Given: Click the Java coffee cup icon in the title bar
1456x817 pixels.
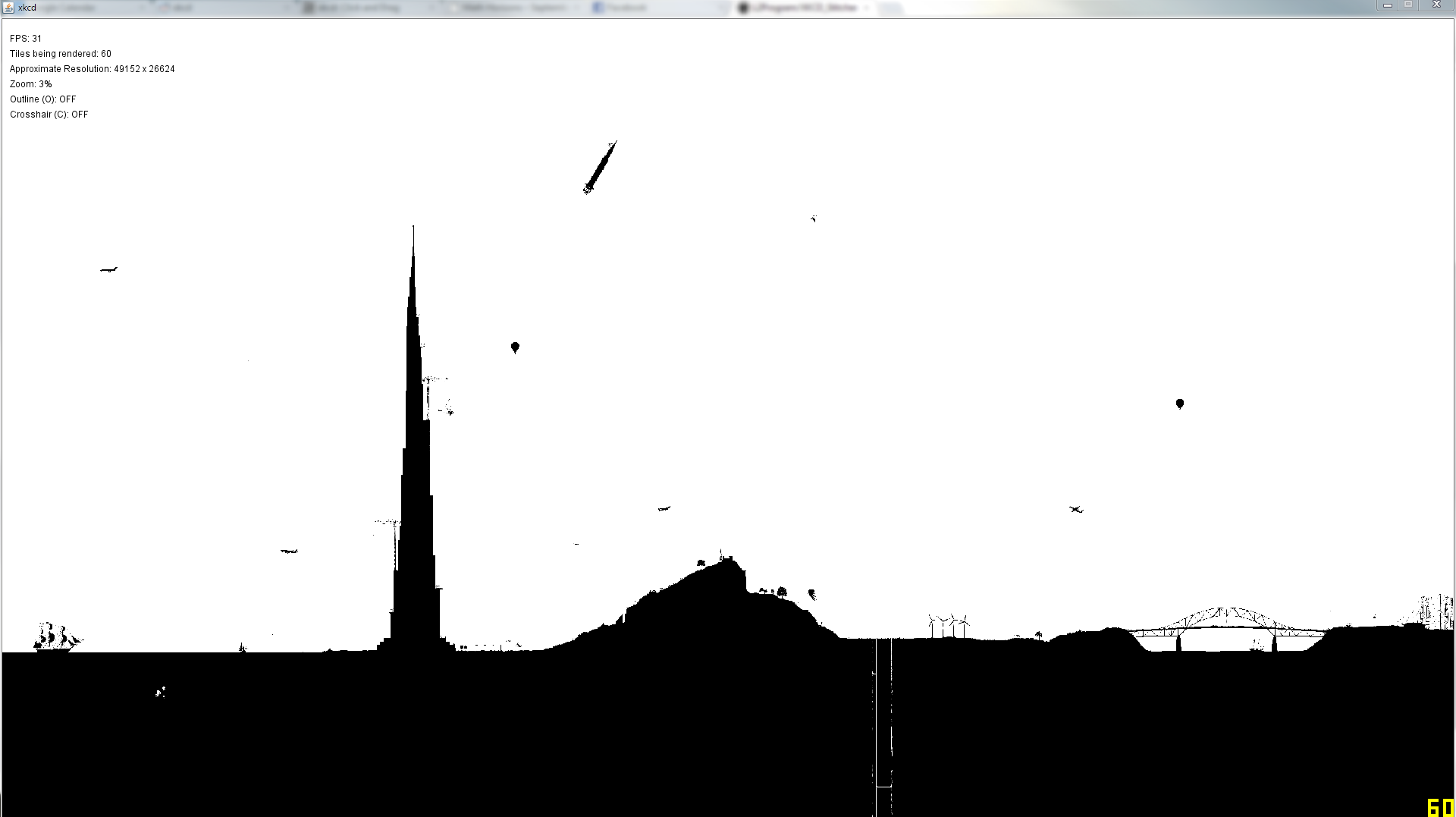Looking at the screenshot, I should point(7,7).
